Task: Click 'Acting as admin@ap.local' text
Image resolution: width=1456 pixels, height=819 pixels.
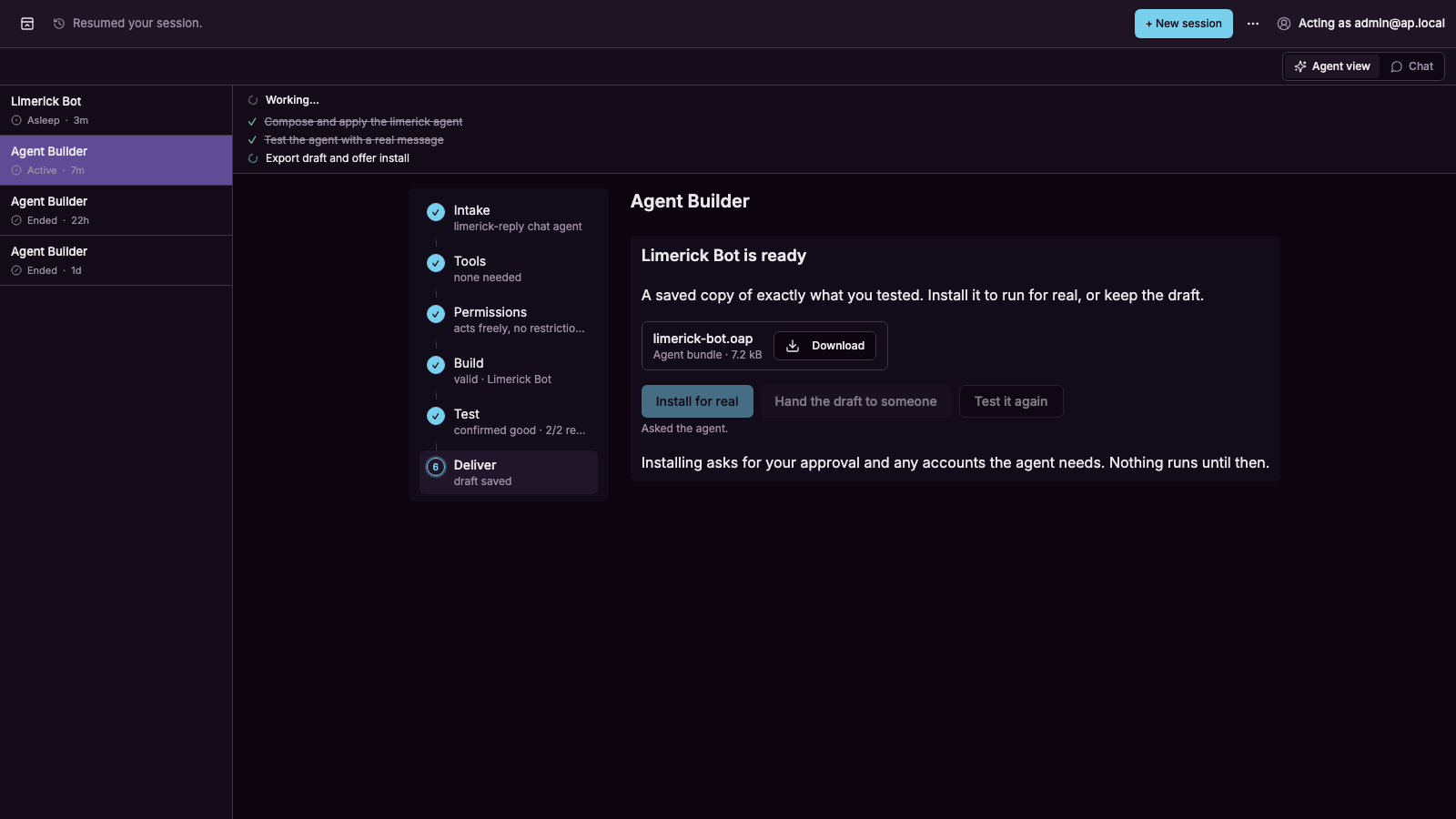Action: coord(1371,24)
